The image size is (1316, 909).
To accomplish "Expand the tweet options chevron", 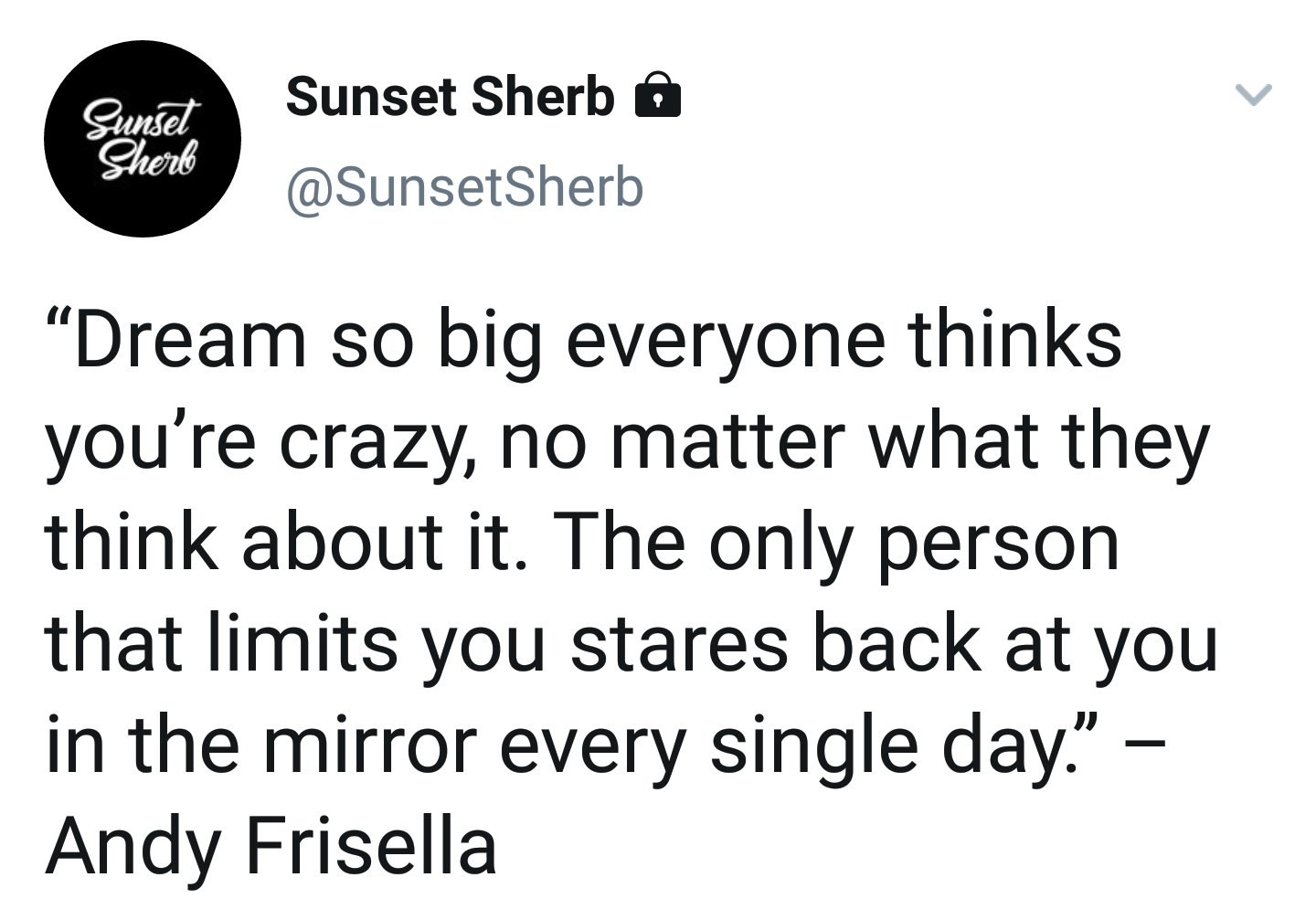I will pyautogui.click(x=1253, y=94).
